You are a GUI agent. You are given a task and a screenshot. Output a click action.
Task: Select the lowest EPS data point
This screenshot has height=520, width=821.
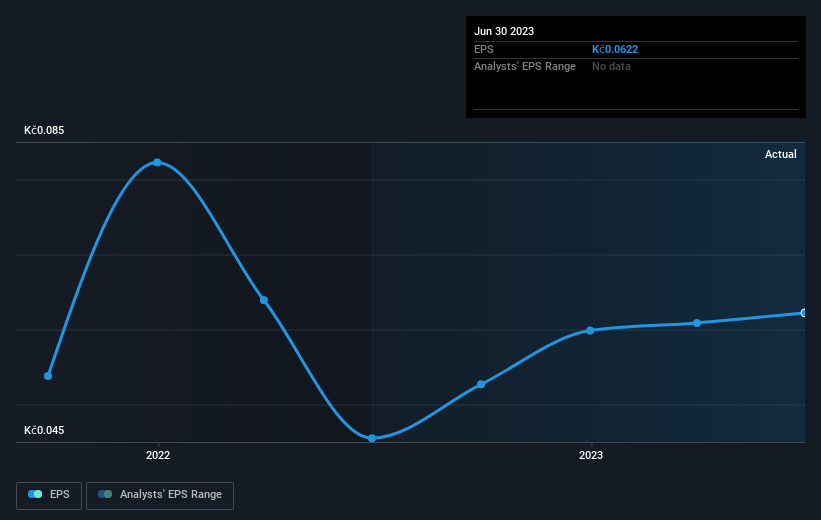pyautogui.click(x=372, y=438)
